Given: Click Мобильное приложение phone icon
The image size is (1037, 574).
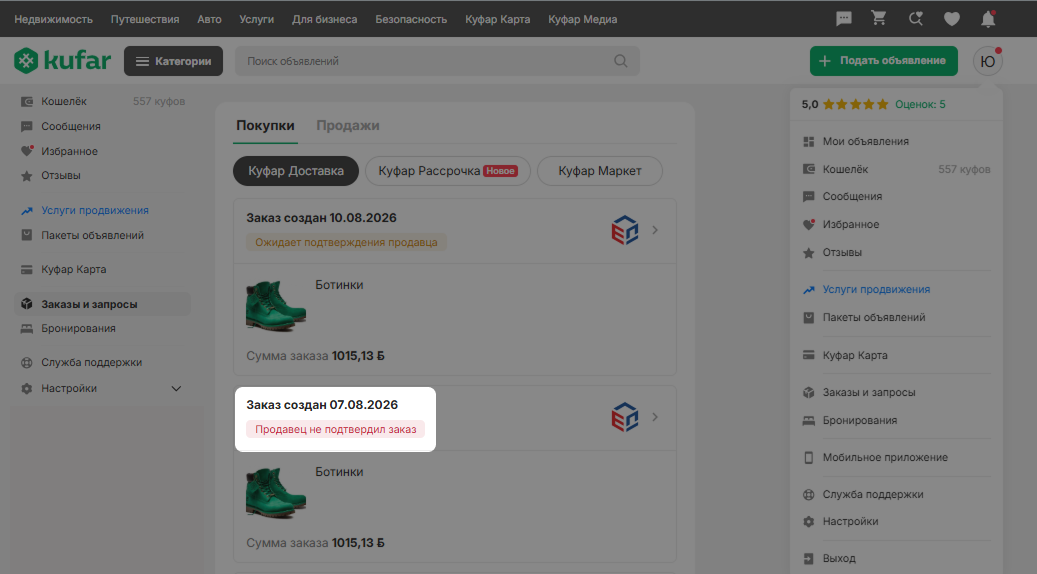Looking at the screenshot, I should 808,458.
